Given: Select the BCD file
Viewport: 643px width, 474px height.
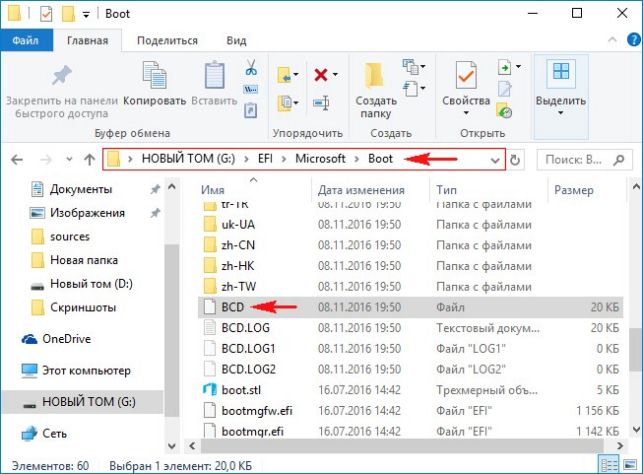Looking at the screenshot, I should [x=410, y=307].
